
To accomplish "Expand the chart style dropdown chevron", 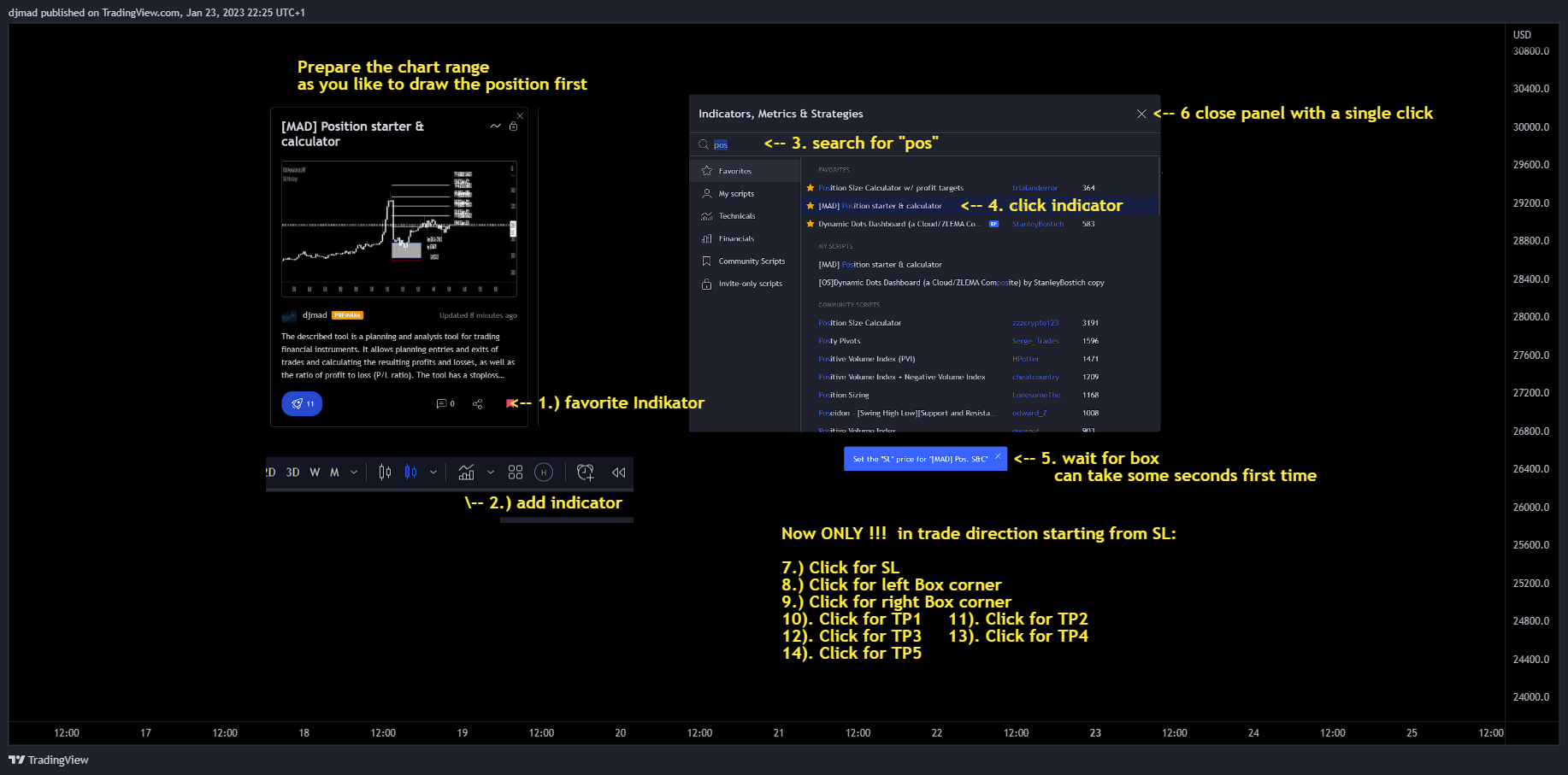I will 433,473.
